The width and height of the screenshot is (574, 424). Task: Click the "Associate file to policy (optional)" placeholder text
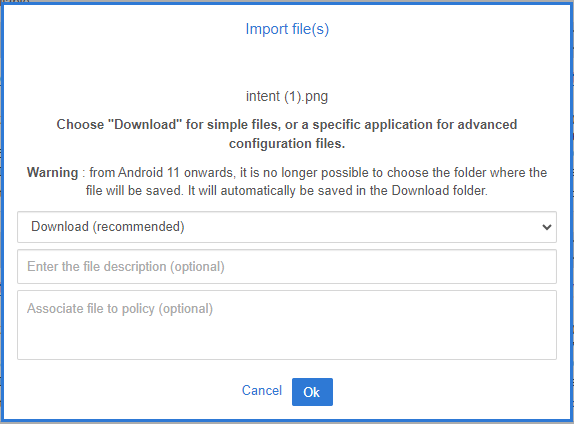coord(120,309)
